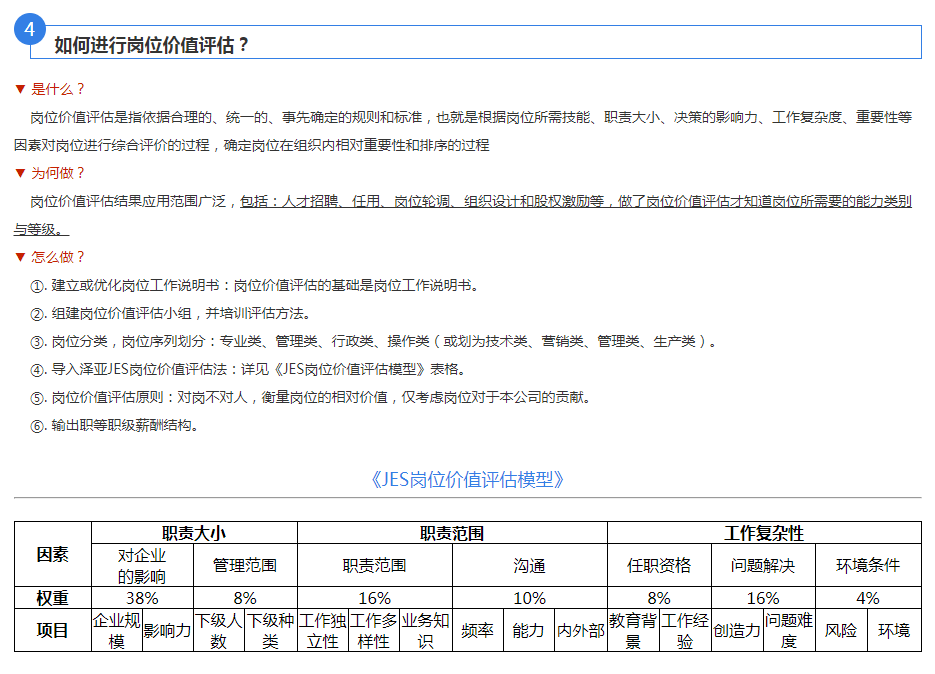This screenshot has width=935, height=674.
Task: Click the circled ② step marker
Action: [38, 313]
